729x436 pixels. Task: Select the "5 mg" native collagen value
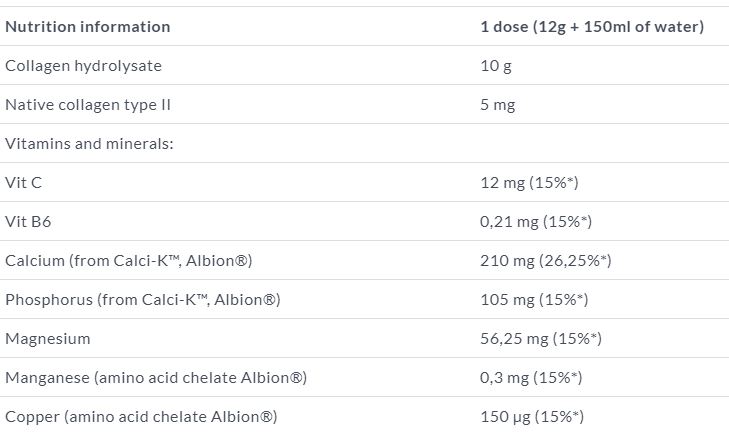(x=498, y=105)
